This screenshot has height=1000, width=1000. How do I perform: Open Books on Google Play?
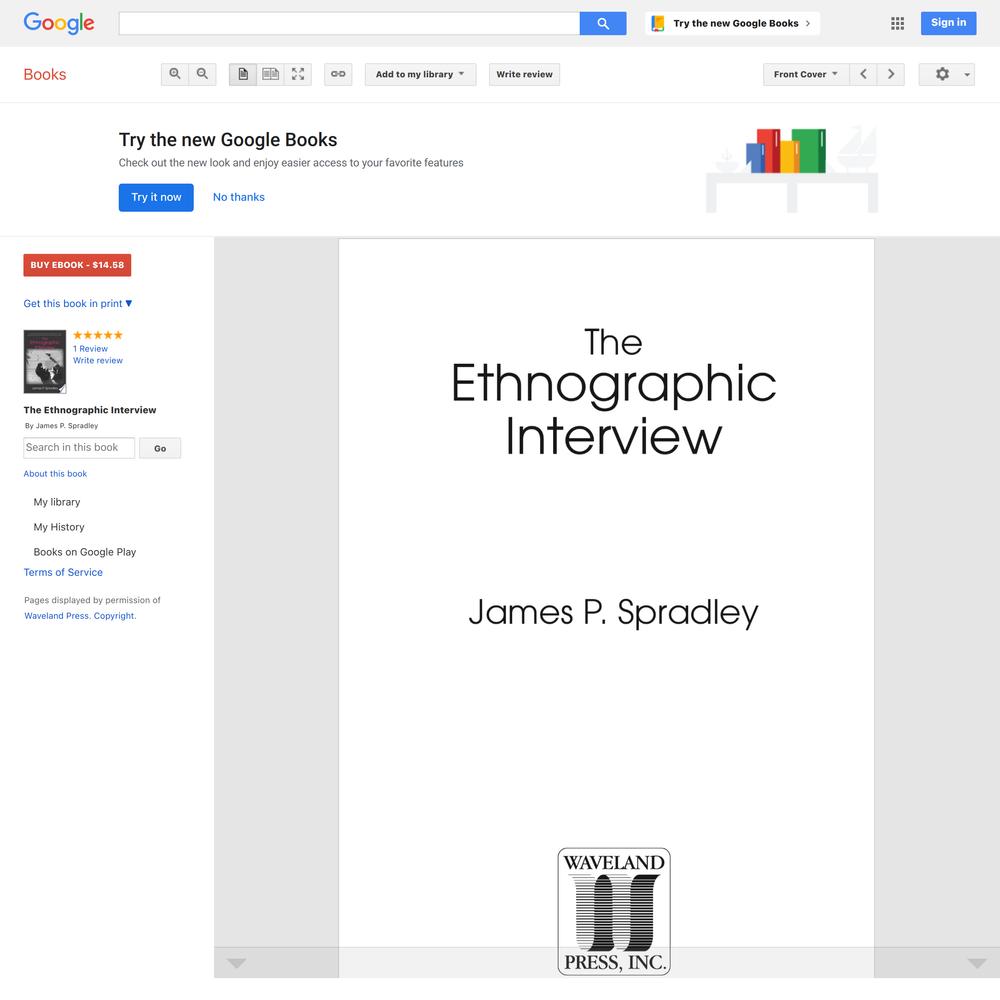[85, 552]
